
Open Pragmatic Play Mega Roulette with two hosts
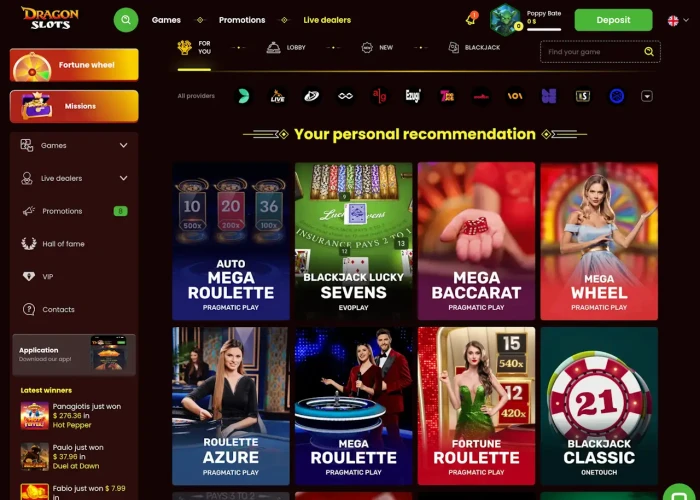click(x=354, y=406)
